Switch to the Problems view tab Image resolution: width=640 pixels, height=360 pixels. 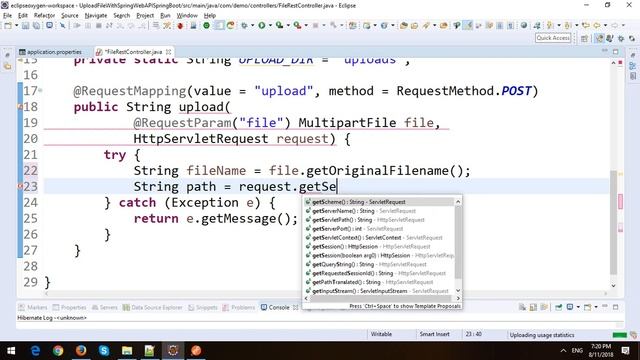tap(239, 307)
